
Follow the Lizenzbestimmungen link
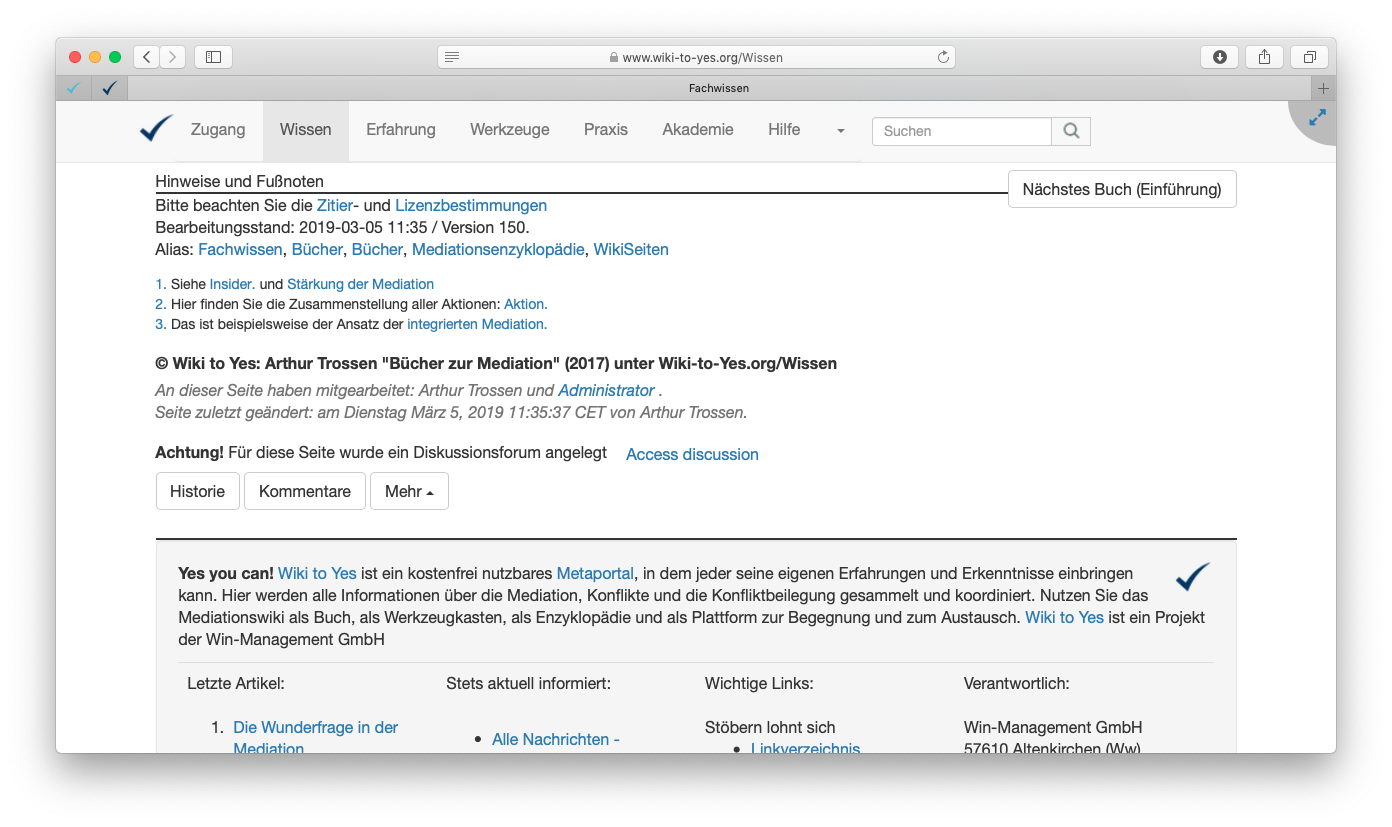coord(471,205)
